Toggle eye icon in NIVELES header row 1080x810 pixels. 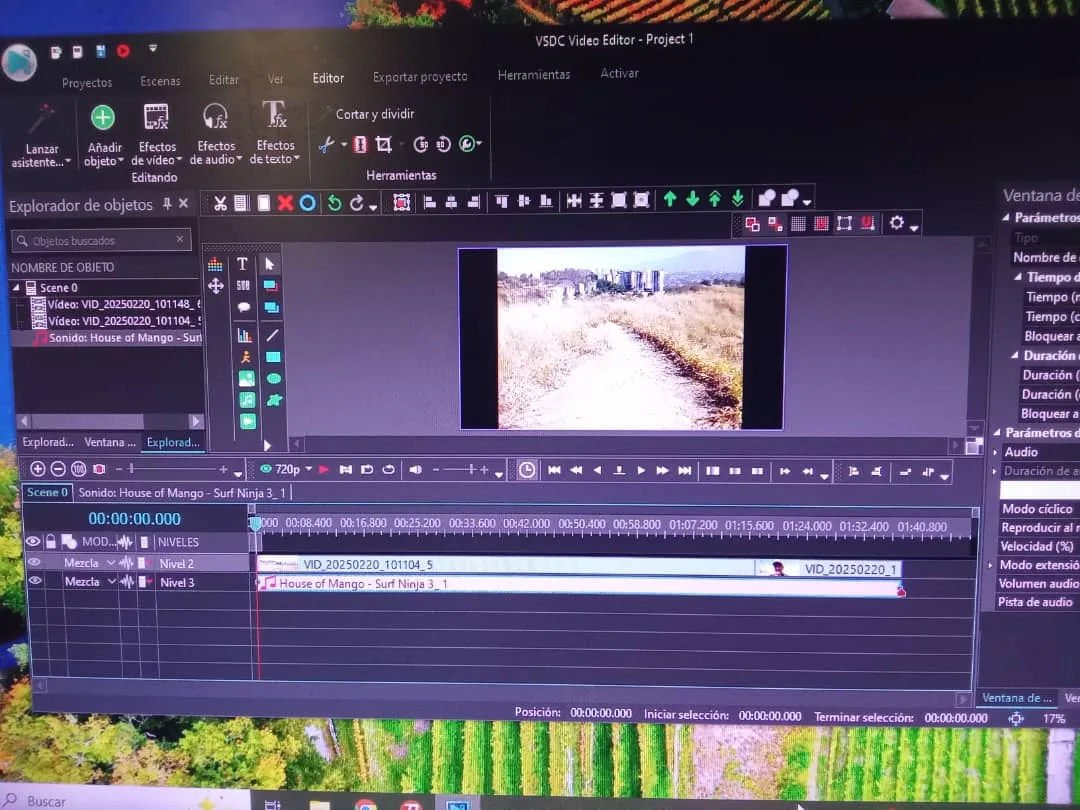pyautogui.click(x=32, y=541)
